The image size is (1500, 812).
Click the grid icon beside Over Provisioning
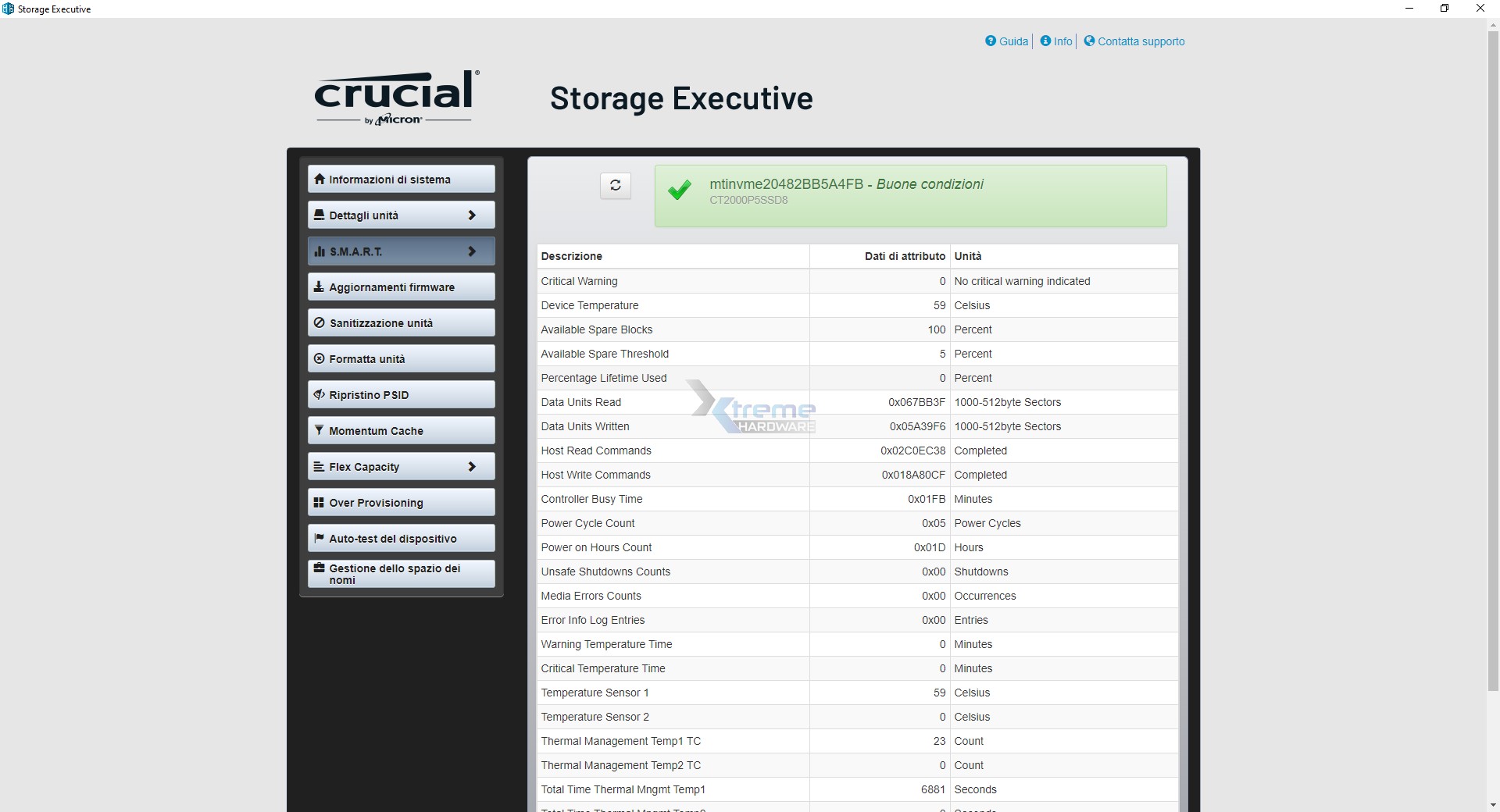(319, 502)
